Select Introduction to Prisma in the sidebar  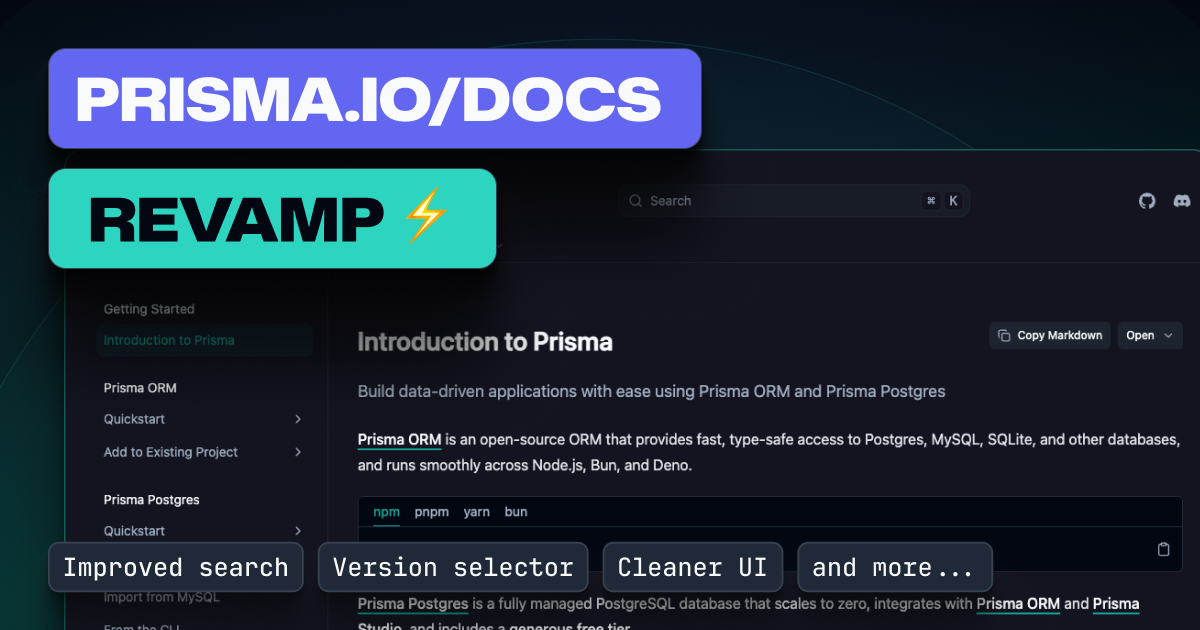(169, 340)
